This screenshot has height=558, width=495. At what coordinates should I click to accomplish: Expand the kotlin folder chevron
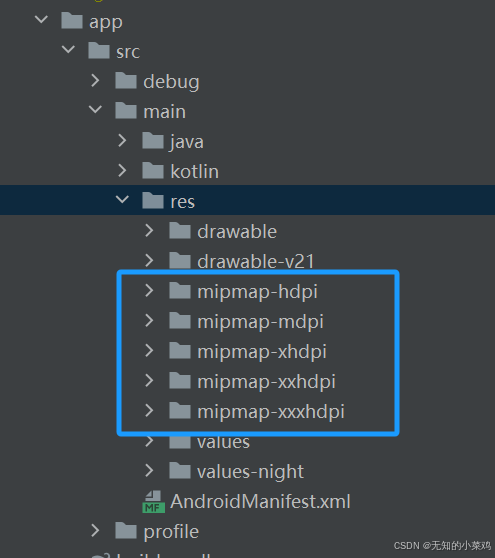click(x=122, y=170)
